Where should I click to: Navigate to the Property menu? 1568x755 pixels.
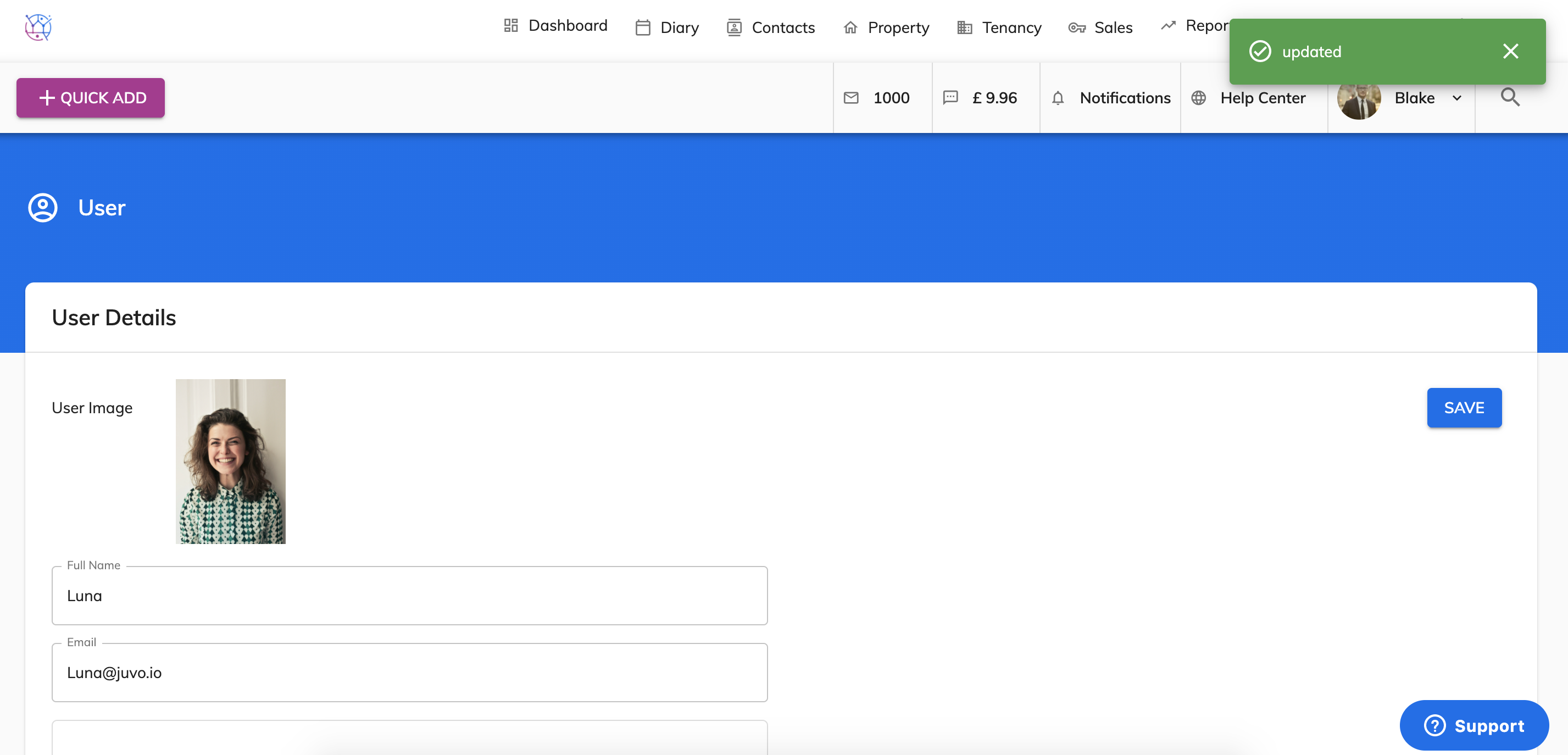(886, 27)
